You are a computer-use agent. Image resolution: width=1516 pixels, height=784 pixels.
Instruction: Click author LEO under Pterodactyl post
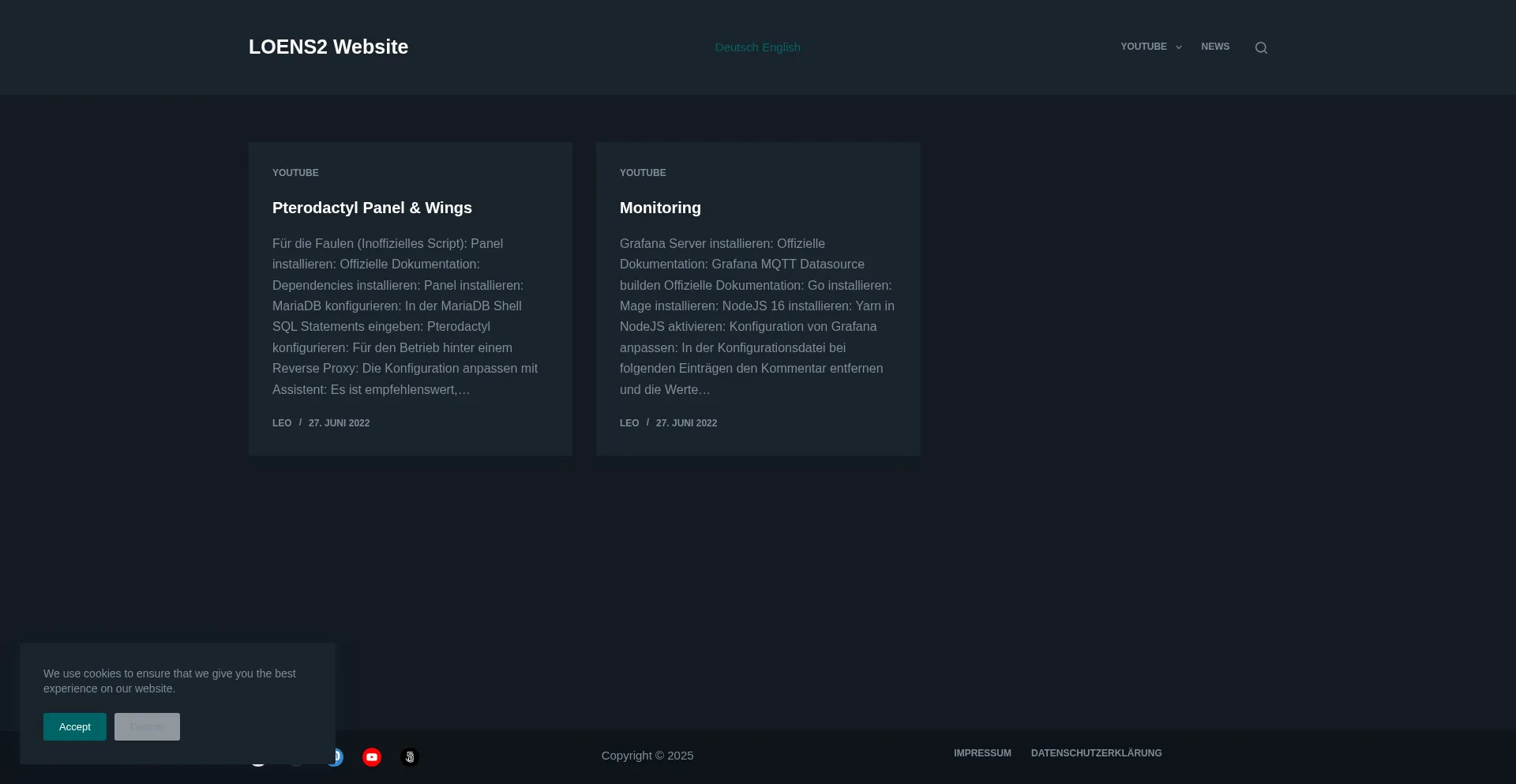(282, 423)
